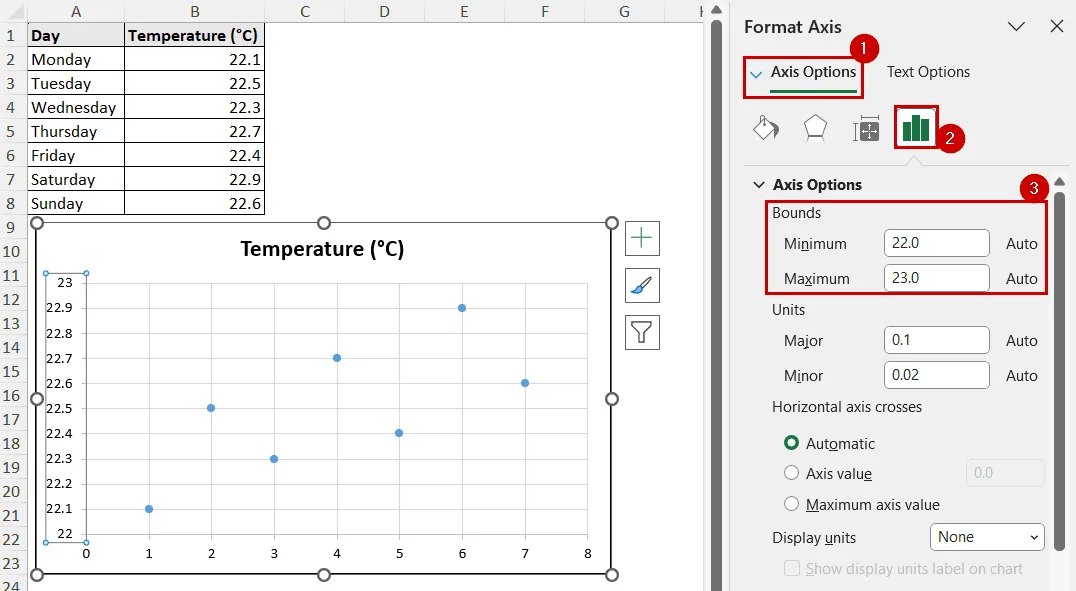The width and height of the screenshot is (1076, 591).
Task: Select column B header
Action: (x=195, y=11)
